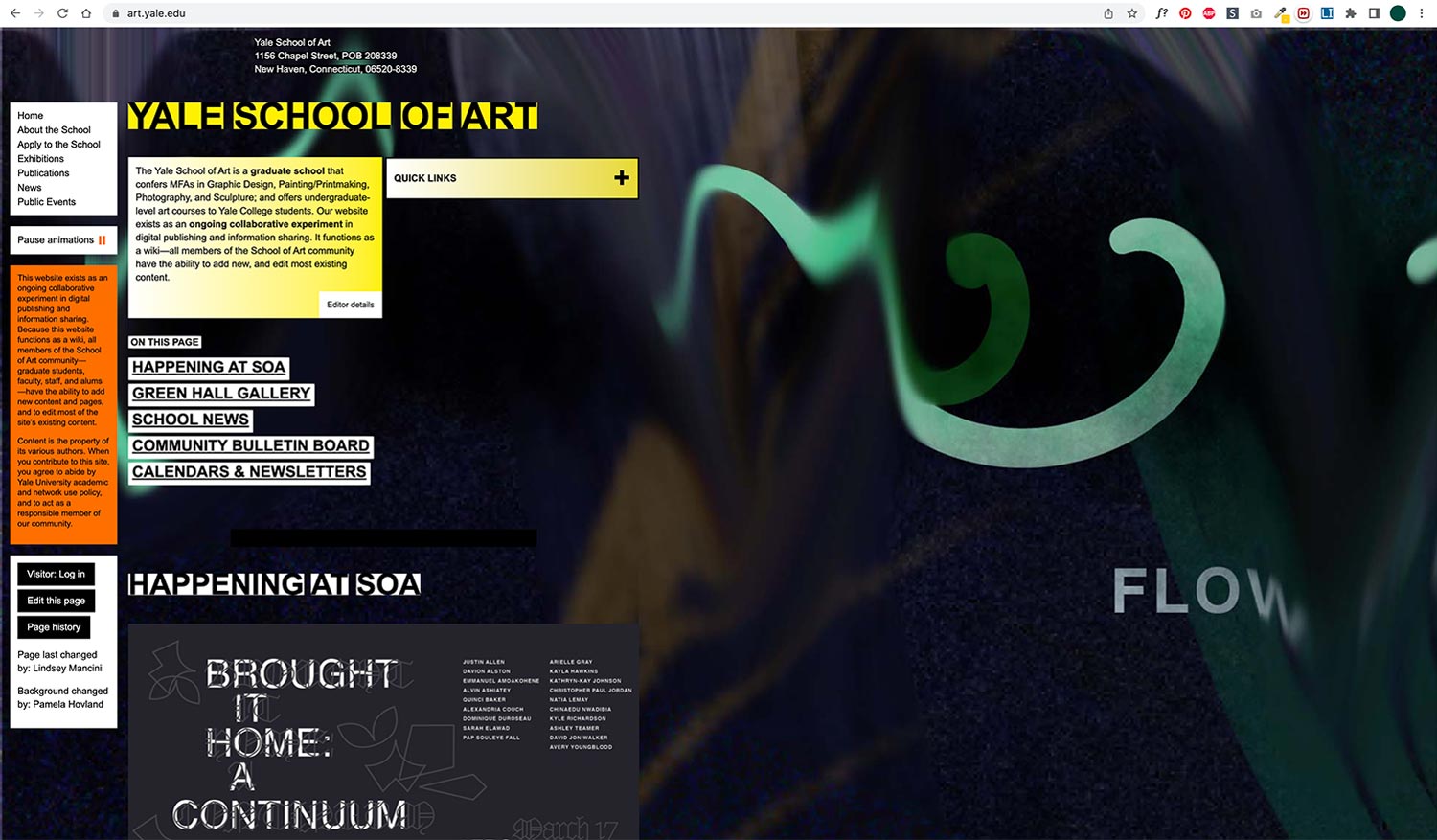The width and height of the screenshot is (1437, 840).
Task: Click the site lock icon
Action: [x=116, y=13]
